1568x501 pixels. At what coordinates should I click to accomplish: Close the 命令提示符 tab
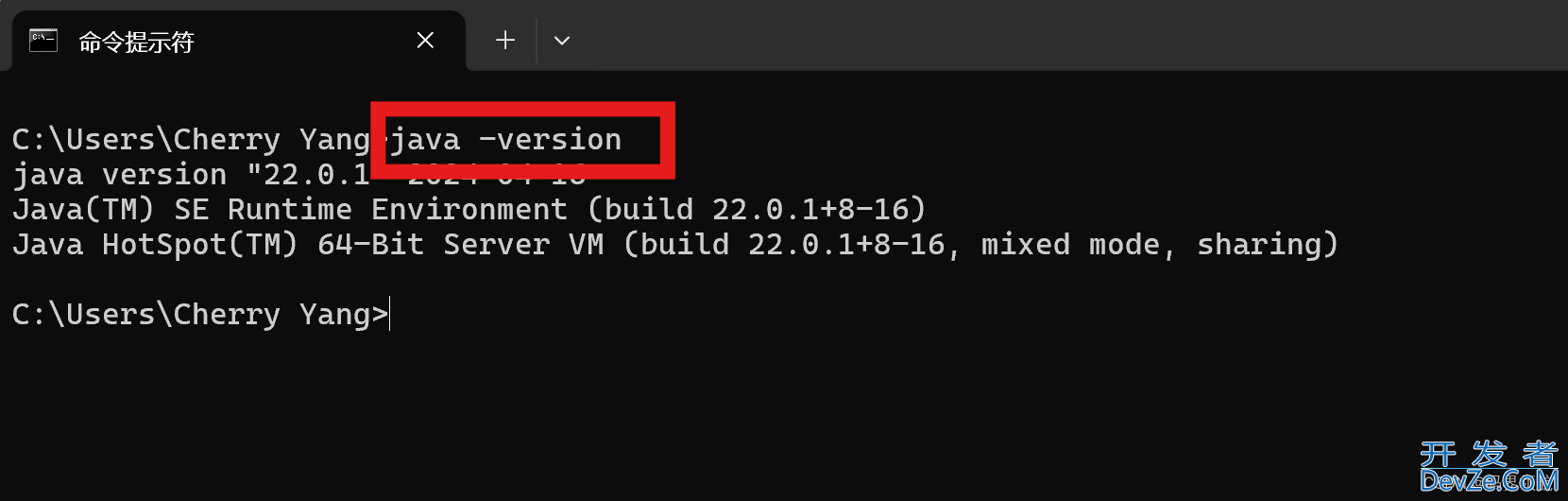[425, 41]
